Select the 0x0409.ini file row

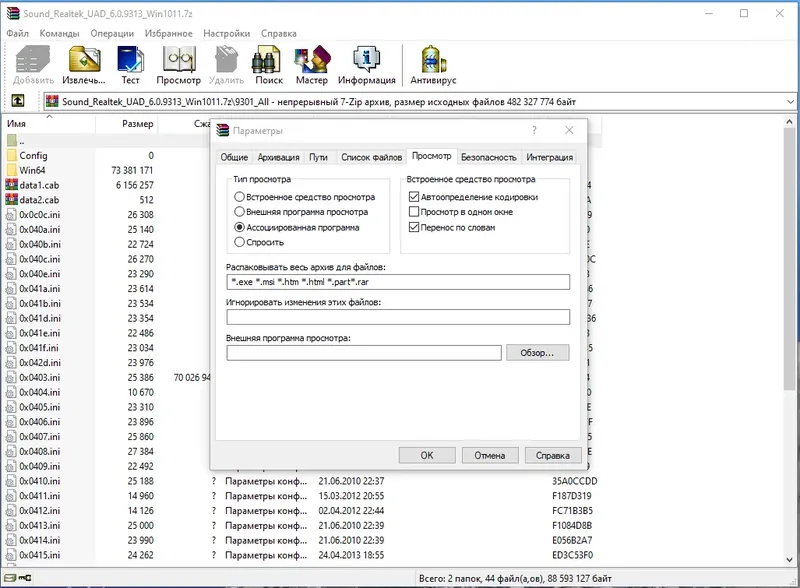coord(107,466)
